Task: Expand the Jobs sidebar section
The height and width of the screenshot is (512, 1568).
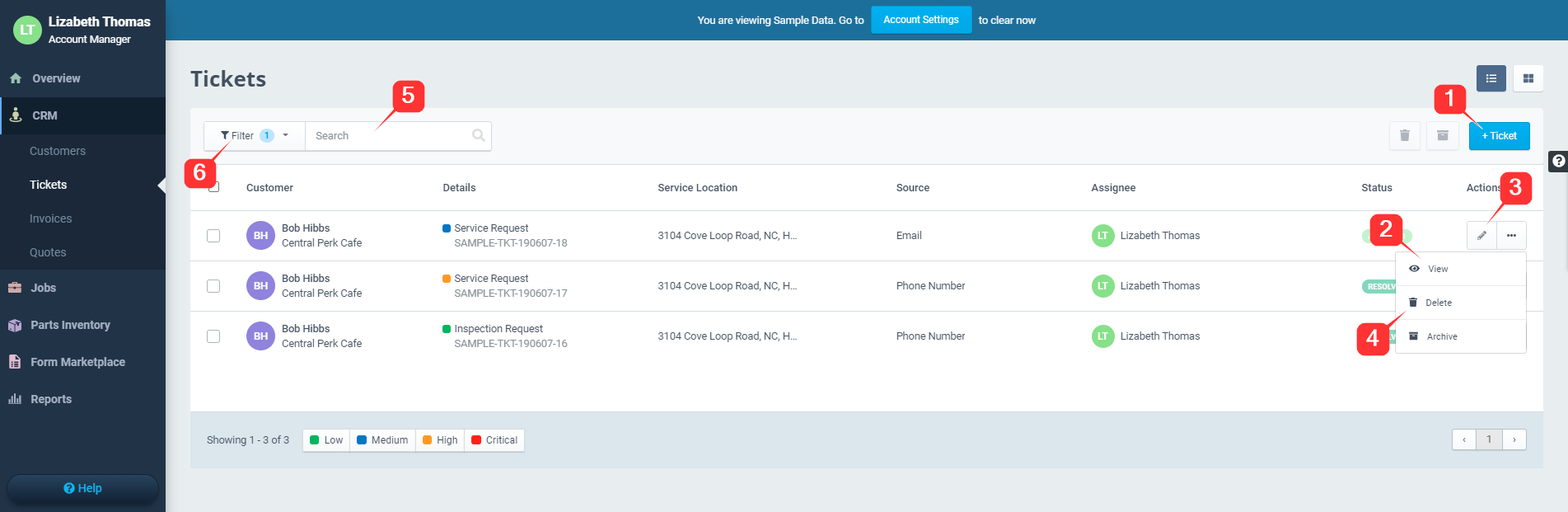Action: click(x=44, y=288)
